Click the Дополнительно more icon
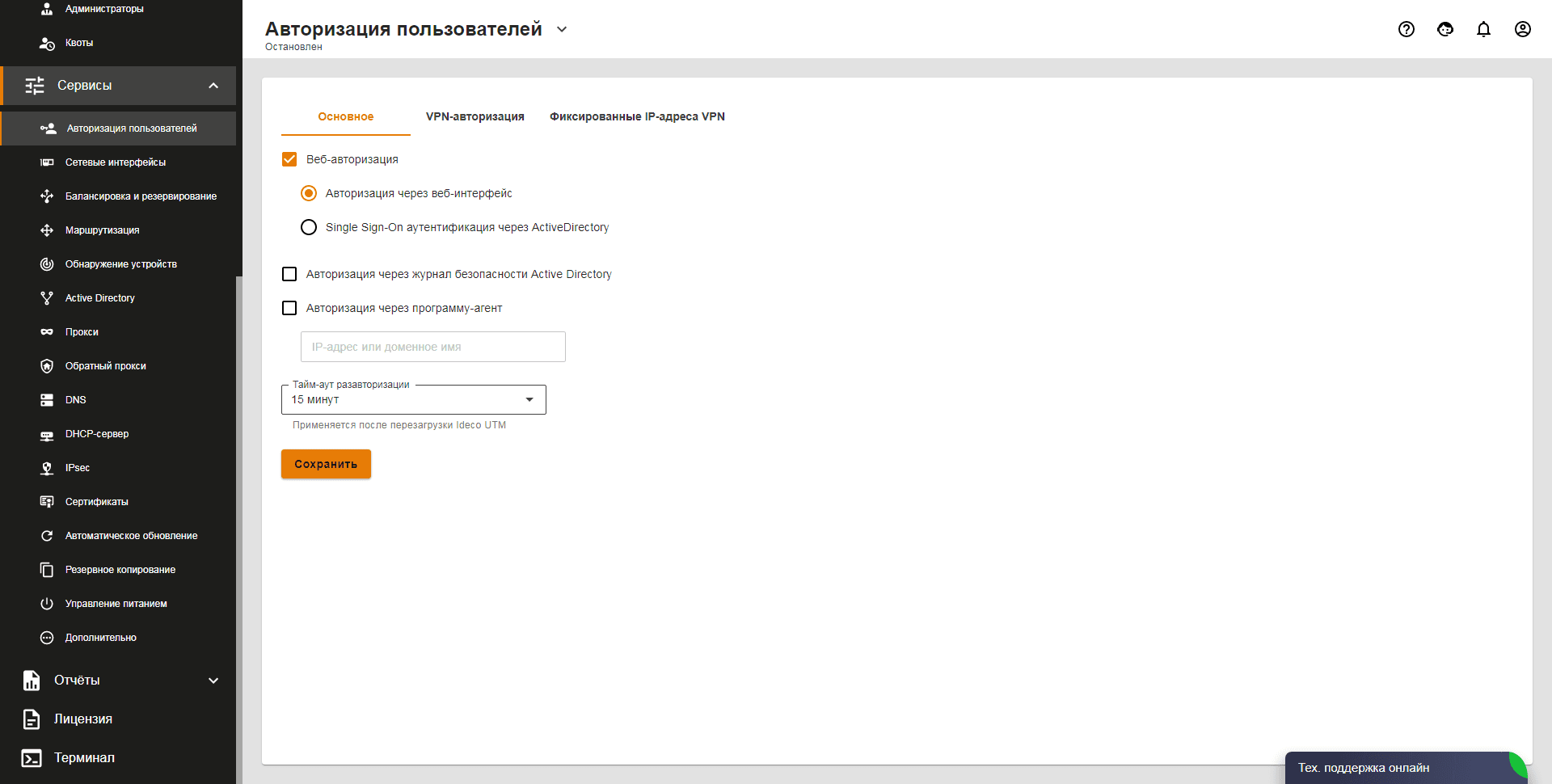The image size is (1552, 784). (47, 638)
